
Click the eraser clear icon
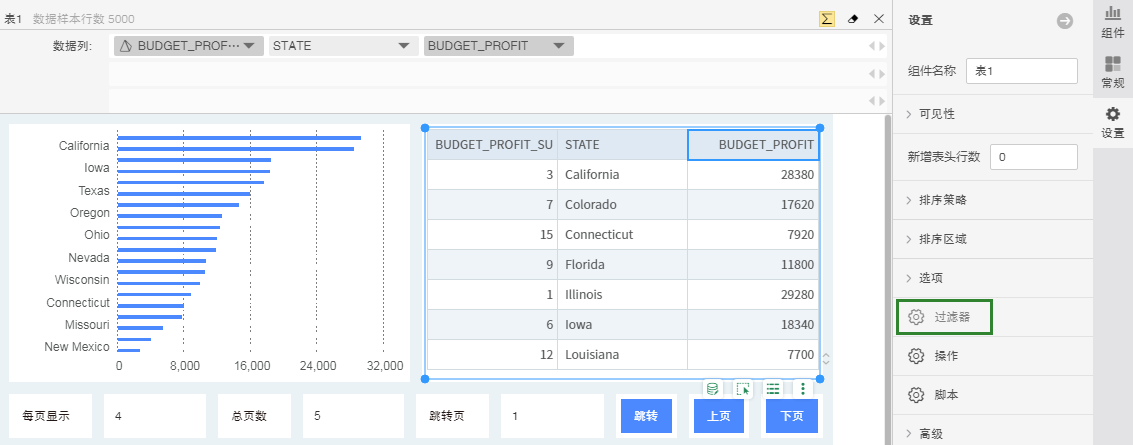point(853,19)
